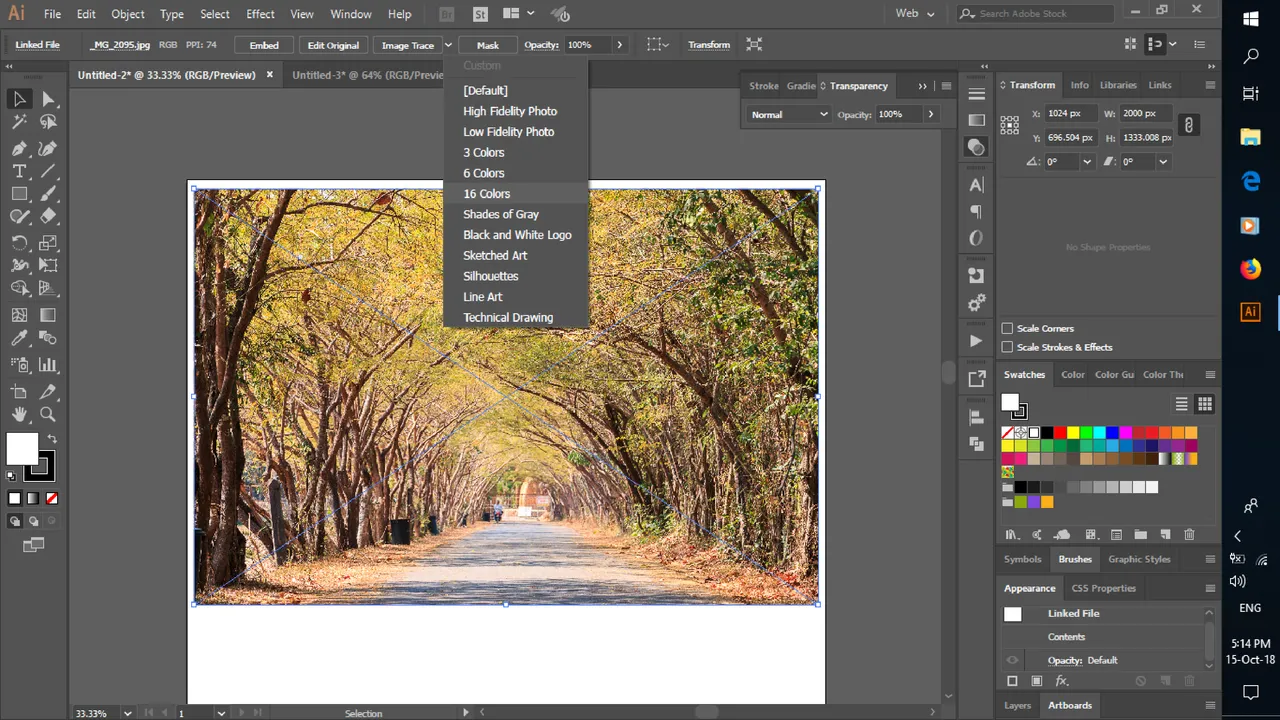Pick the red swatch in Swatches panel
This screenshot has width=1280, height=720.
(x=1060, y=433)
